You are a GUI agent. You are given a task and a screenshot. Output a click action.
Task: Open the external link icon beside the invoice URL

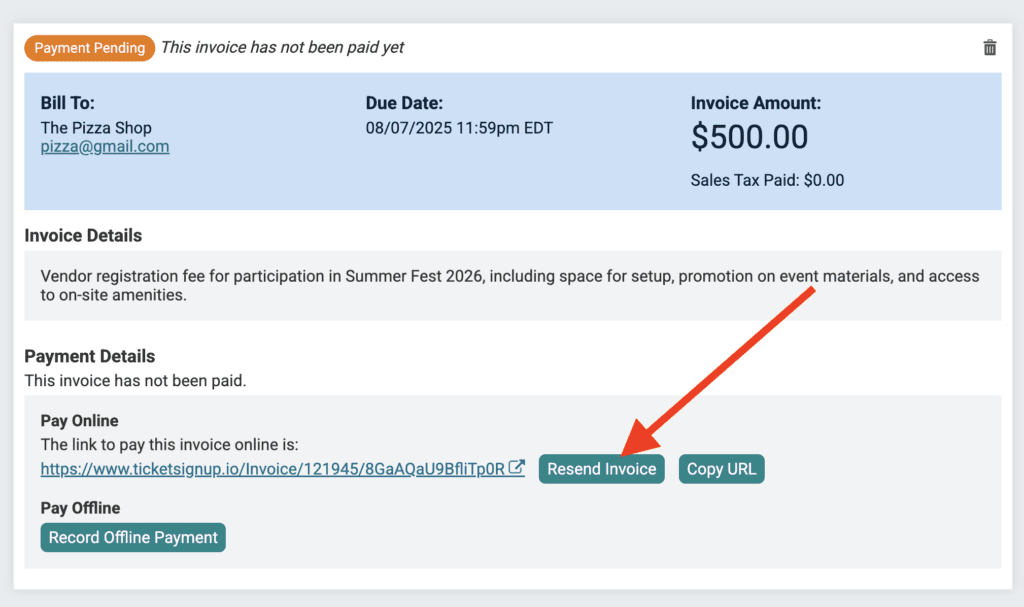pos(517,468)
